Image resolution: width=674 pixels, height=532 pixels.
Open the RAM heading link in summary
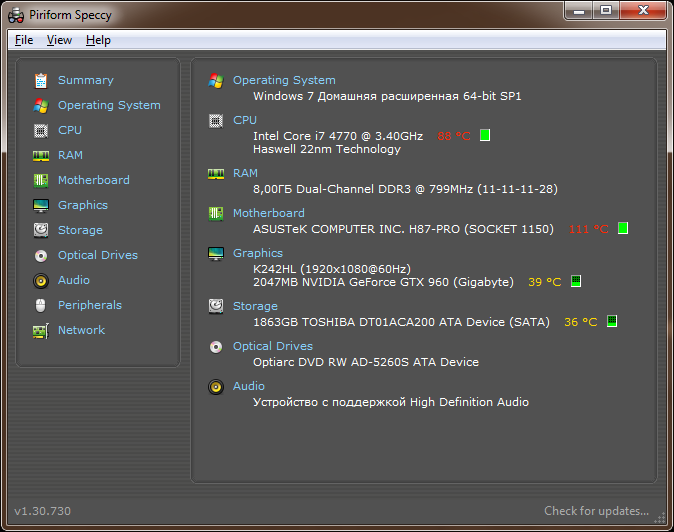coord(245,173)
